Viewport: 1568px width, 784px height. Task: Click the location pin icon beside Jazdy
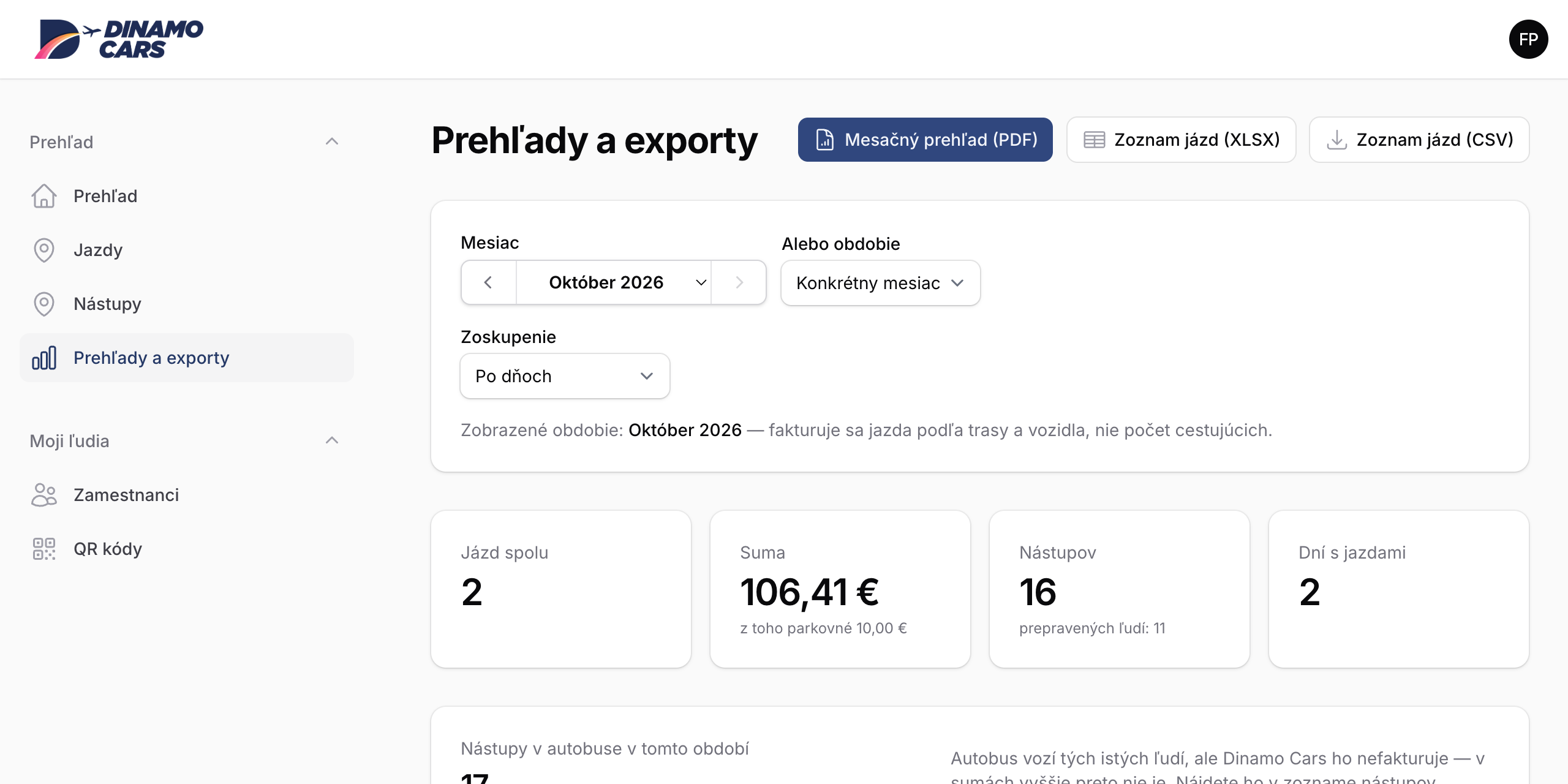click(x=44, y=250)
